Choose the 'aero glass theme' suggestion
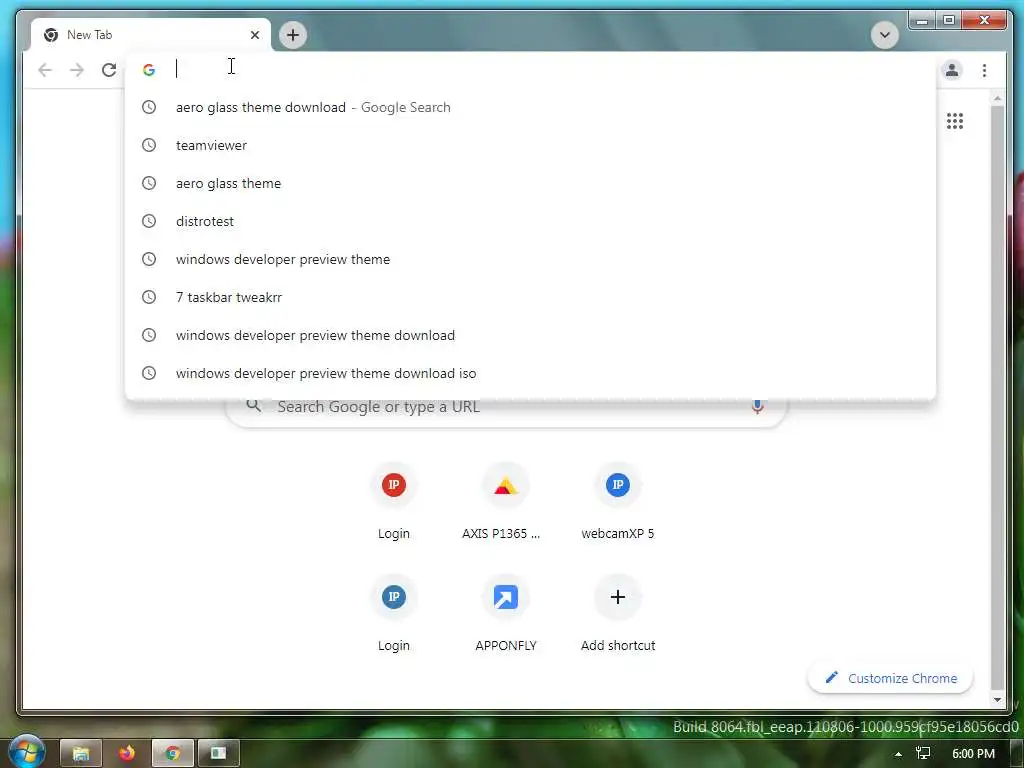This screenshot has height=768, width=1024. [530, 183]
